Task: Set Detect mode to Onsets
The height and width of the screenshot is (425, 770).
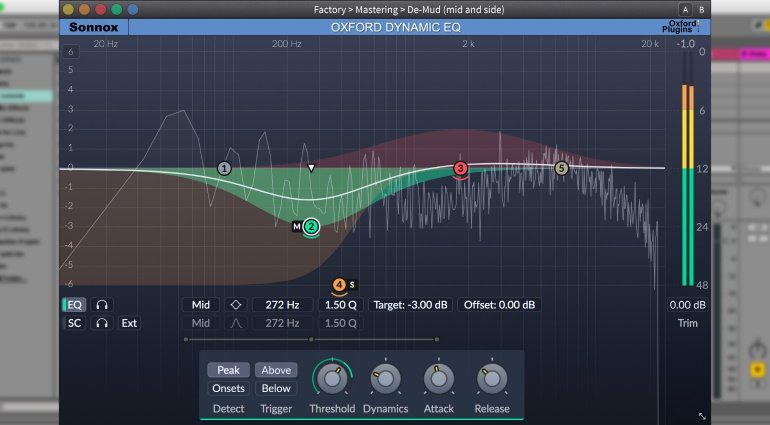Action: pos(228,388)
